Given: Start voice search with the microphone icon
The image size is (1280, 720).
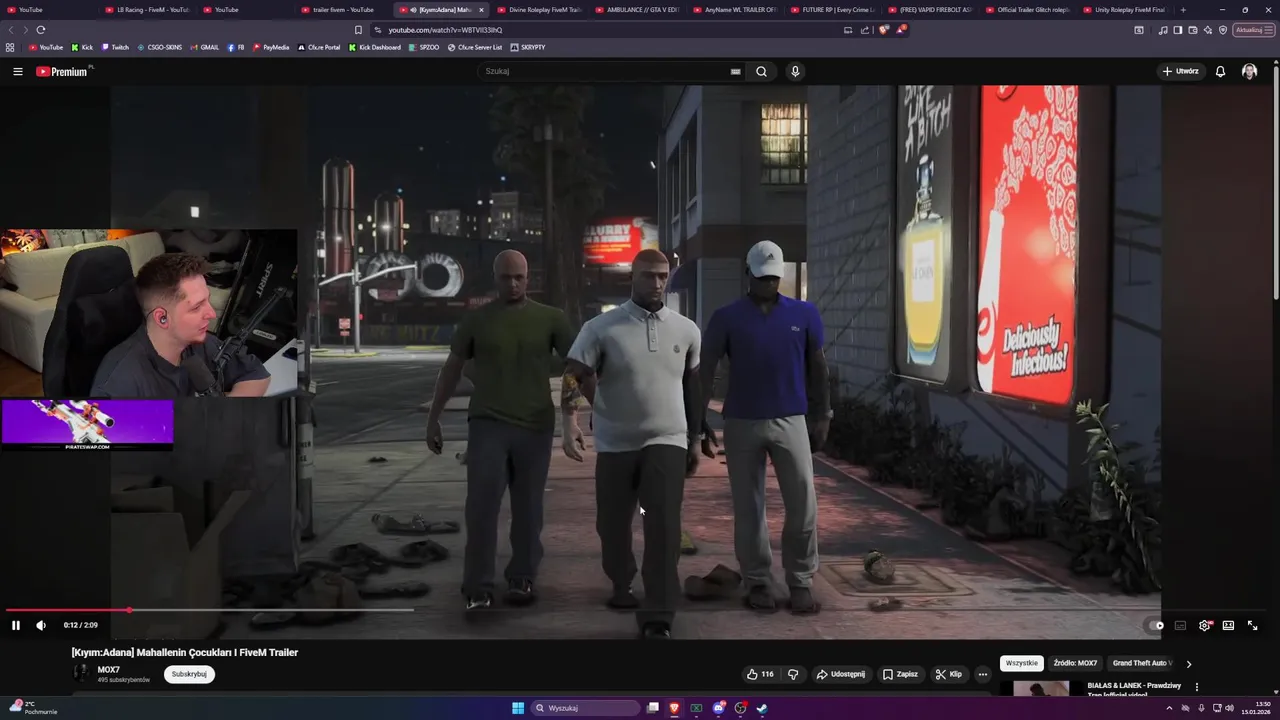Looking at the screenshot, I should coord(795,71).
